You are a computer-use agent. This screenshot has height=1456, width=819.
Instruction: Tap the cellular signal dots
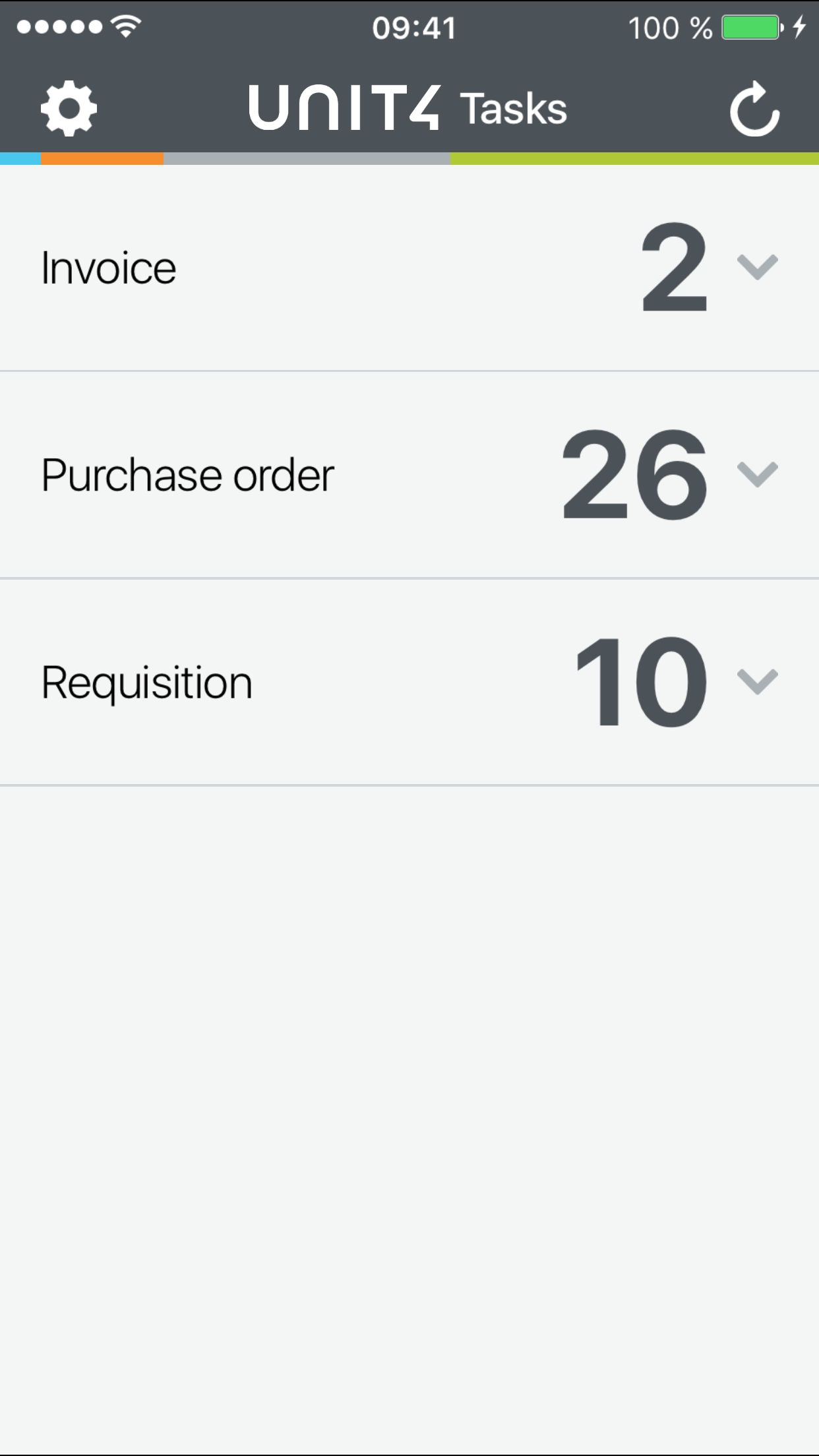tap(59, 27)
